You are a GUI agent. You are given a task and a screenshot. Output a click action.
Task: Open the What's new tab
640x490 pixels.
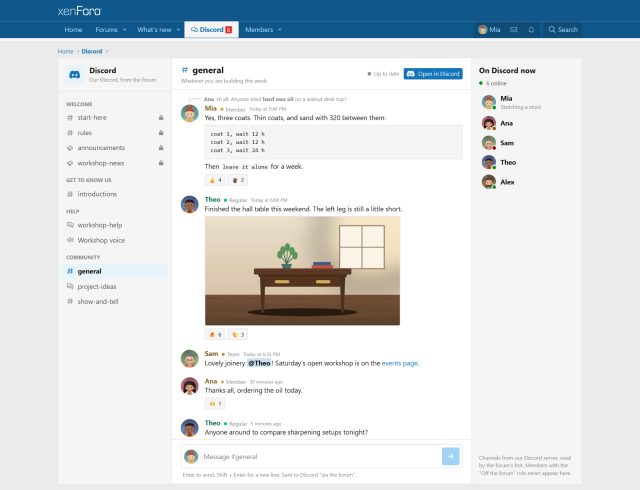coord(154,30)
